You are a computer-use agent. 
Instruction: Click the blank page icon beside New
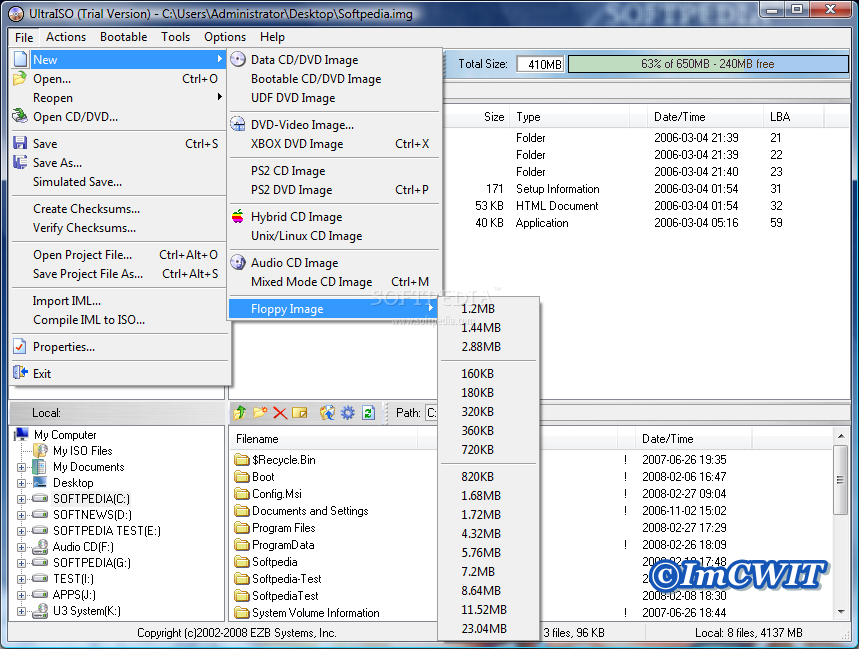pyautogui.click(x=20, y=59)
